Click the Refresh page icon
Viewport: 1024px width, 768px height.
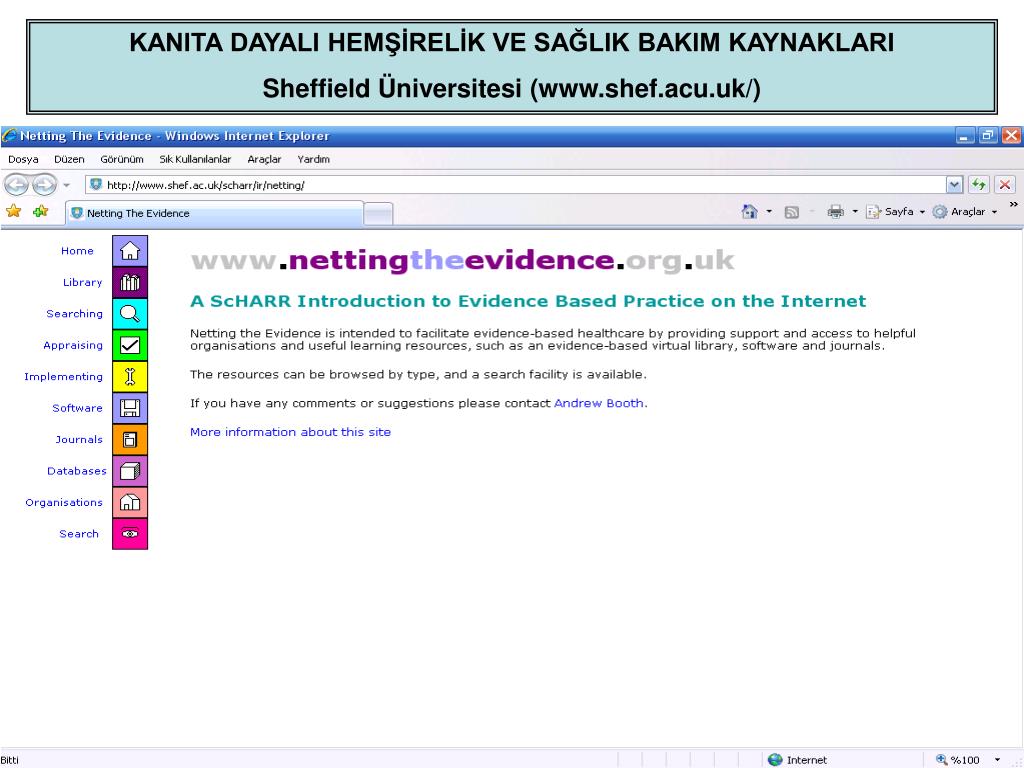click(x=978, y=185)
